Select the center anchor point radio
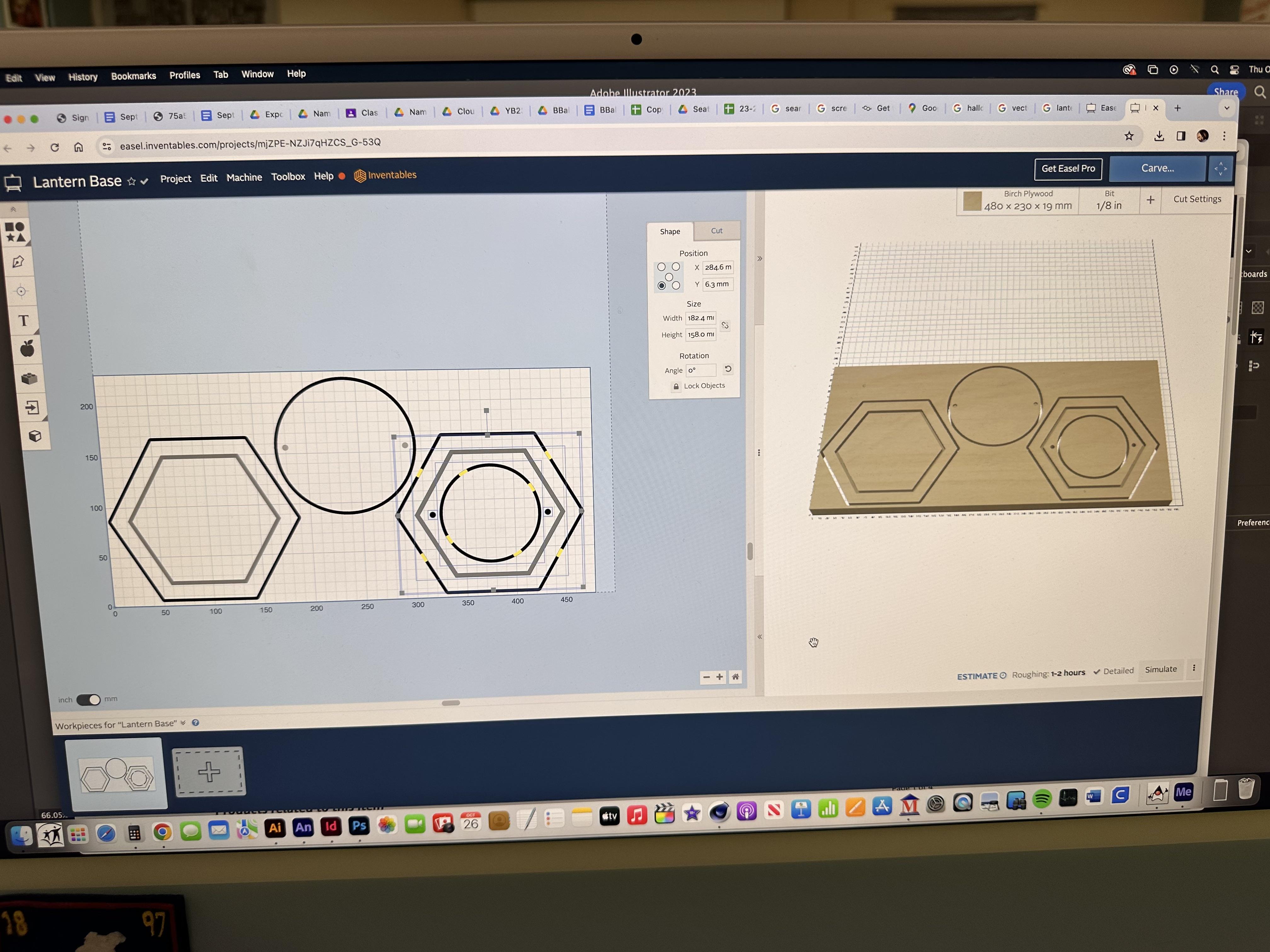The width and height of the screenshot is (1270, 952). click(669, 277)
